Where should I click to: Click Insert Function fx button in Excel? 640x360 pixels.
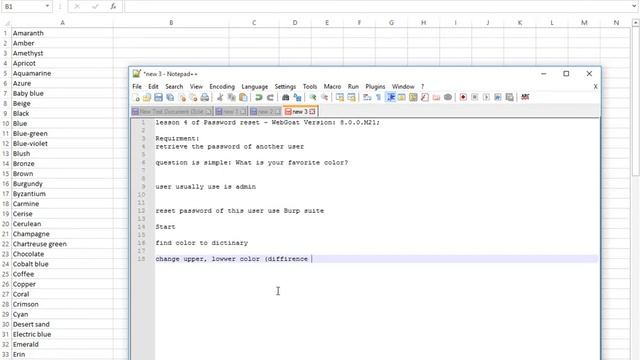pos(113,7)
